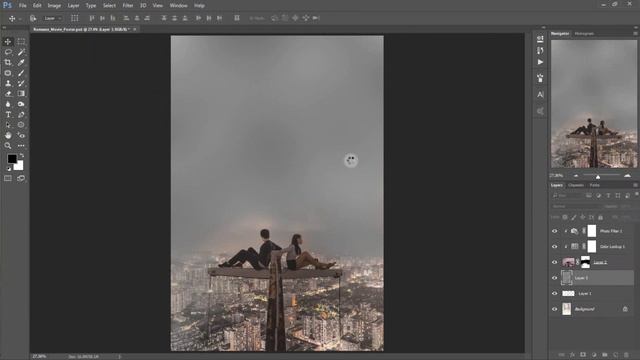Add layer mask from Layers panel bottom
Image resolution: width=640 pixels, height=360 pixels.
click(583, 355)
